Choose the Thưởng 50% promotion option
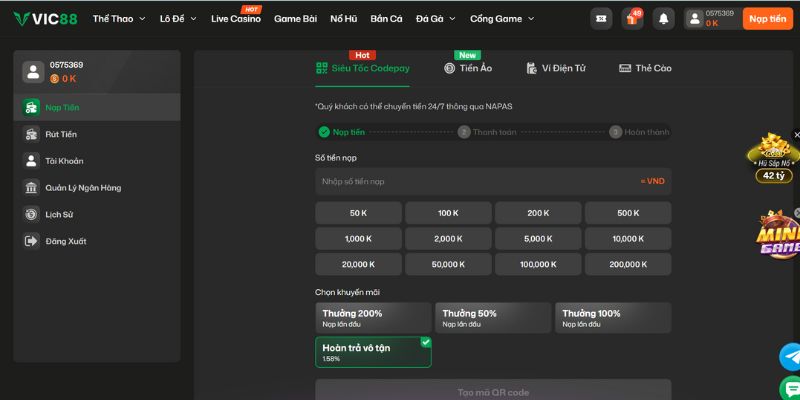Image resolution: width=800 pixels, height=400 pixels. coord(492,317)
